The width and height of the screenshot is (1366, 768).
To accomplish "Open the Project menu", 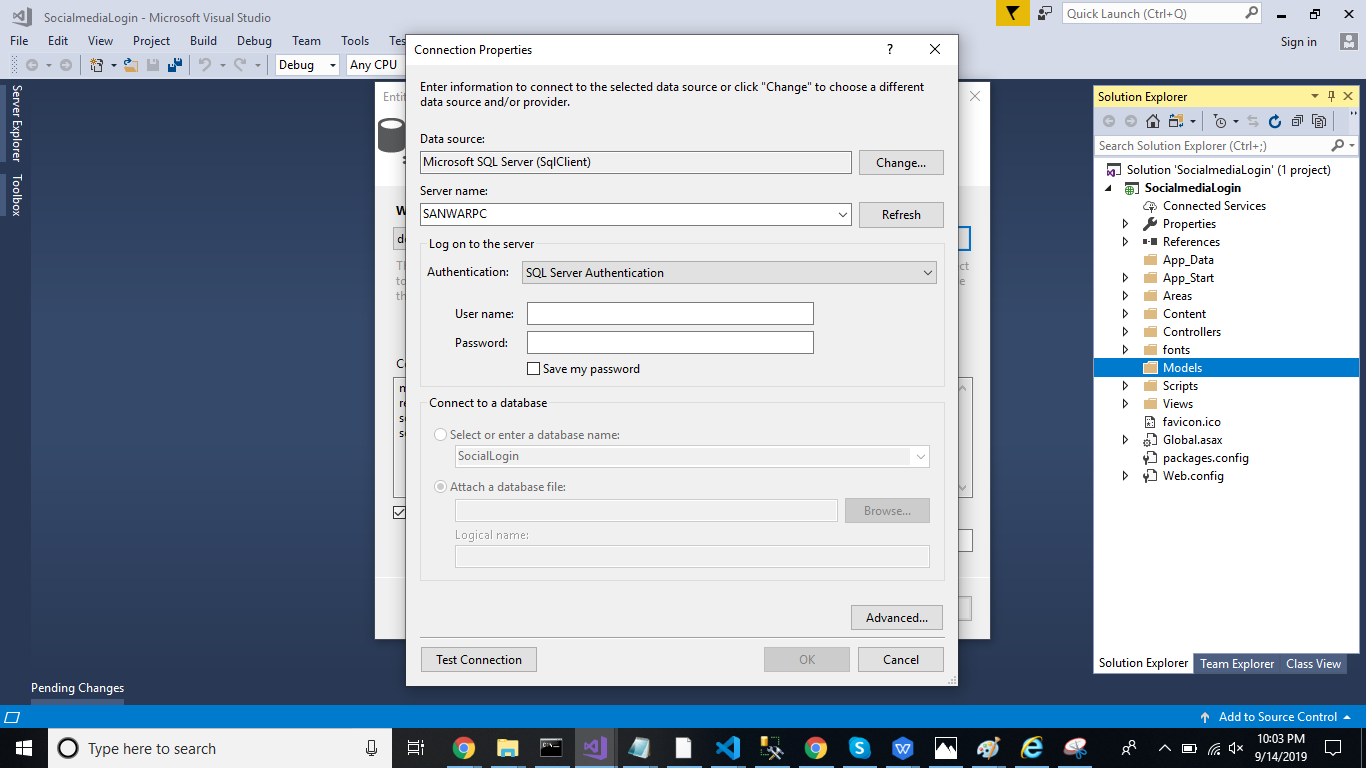I will coord(152,41).
